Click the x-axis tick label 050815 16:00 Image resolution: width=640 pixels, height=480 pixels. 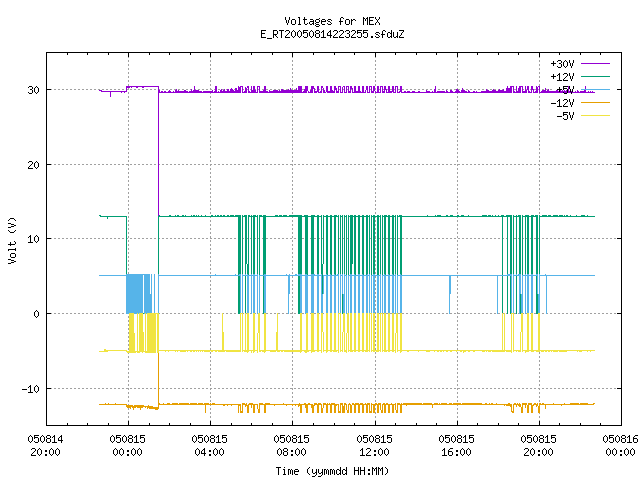[x=456, y=445]
